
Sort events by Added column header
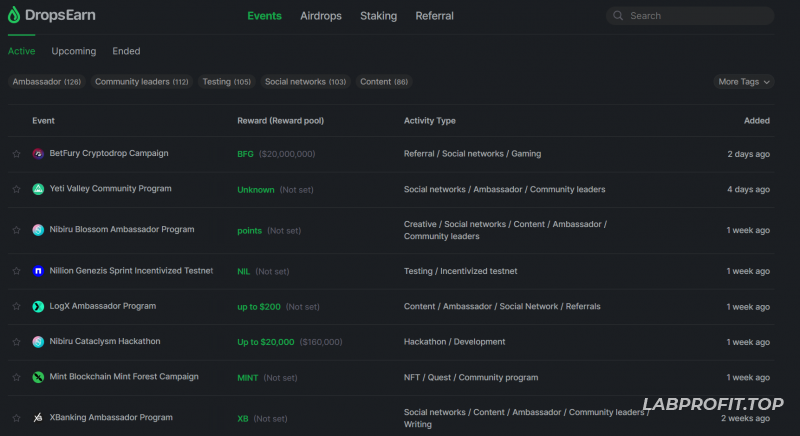coord(756,121)
